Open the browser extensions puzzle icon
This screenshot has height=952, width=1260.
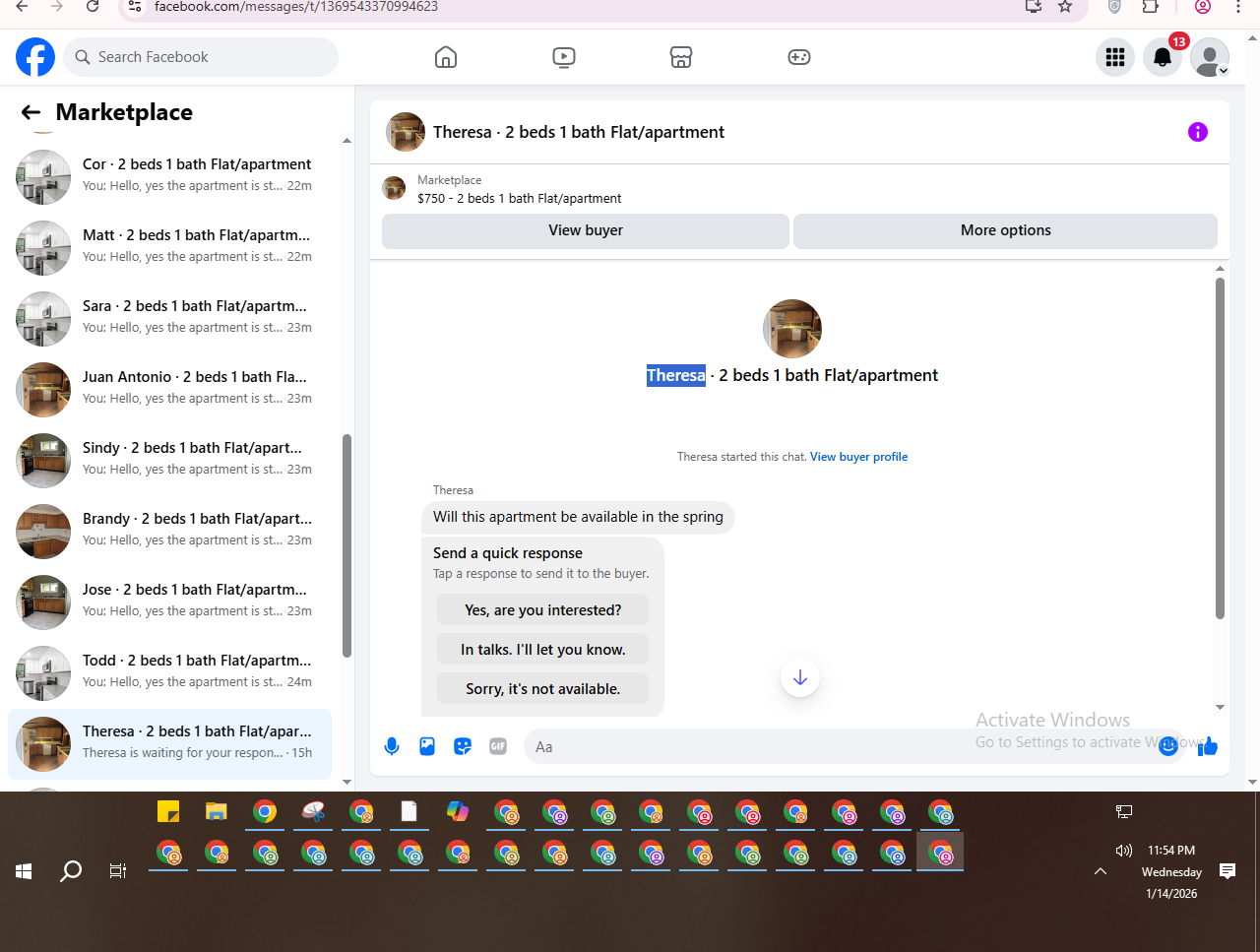coord(1150,7)
